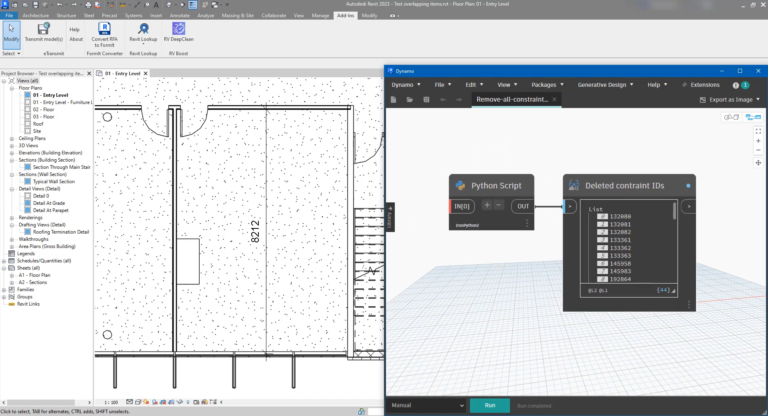The height and width of the screenshot is (416, 768).
Task: Expand Families node in Project Browser
Action: click(4, 290)
